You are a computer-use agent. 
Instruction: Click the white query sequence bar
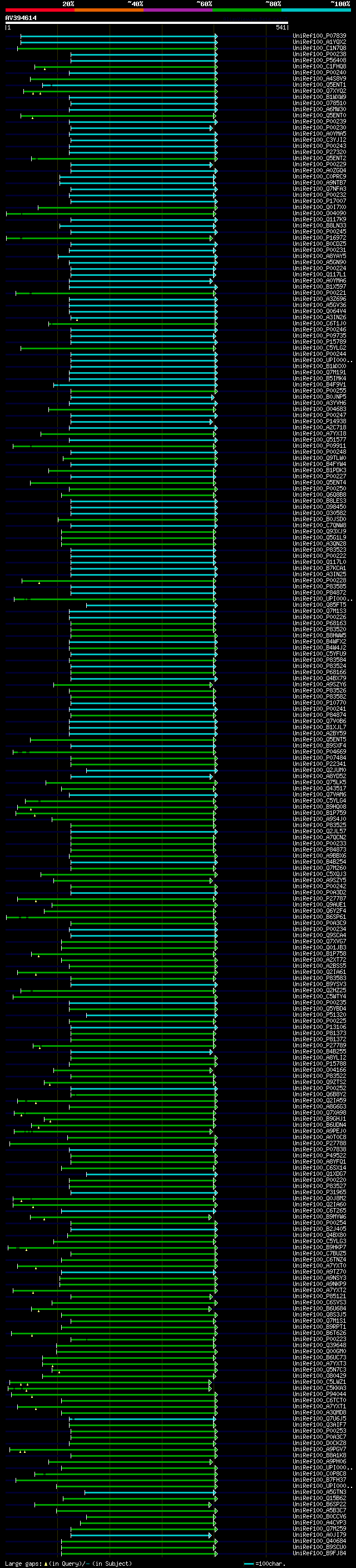[147, 23]
